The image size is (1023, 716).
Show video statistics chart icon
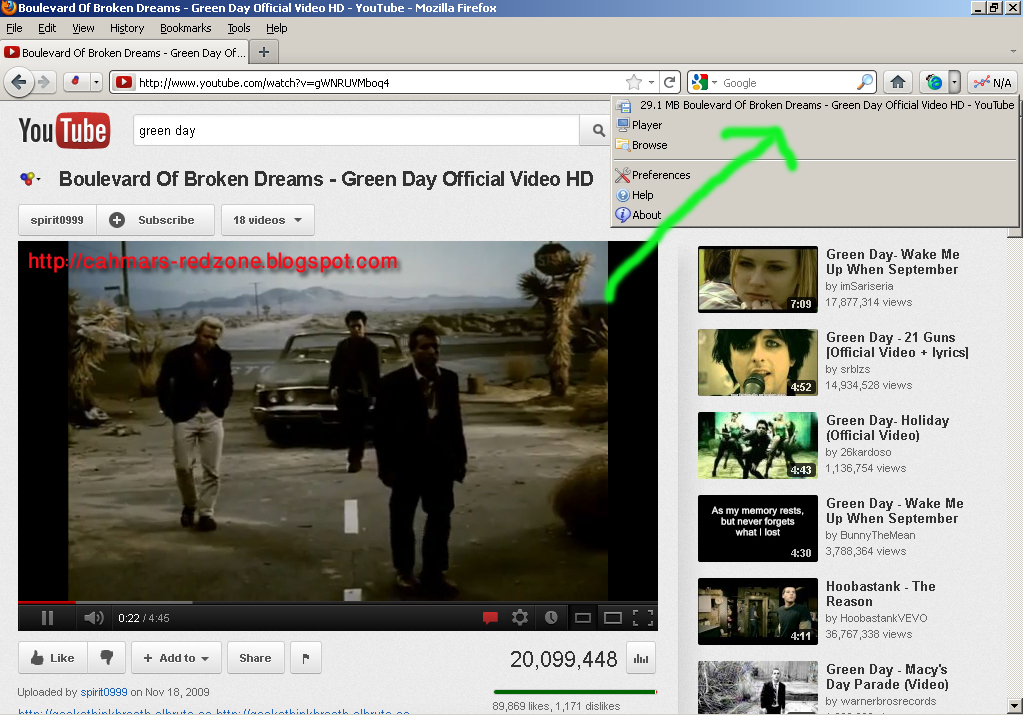pyautogui.click(x=641, y=659)
